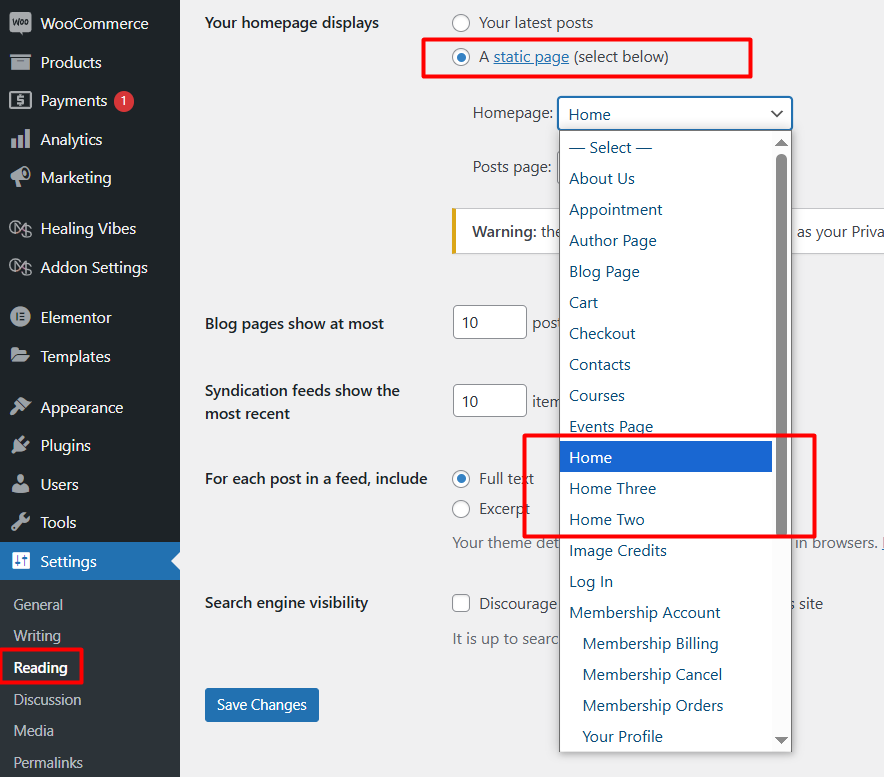Choose 'Full text' feed option

tap(461, 479)
